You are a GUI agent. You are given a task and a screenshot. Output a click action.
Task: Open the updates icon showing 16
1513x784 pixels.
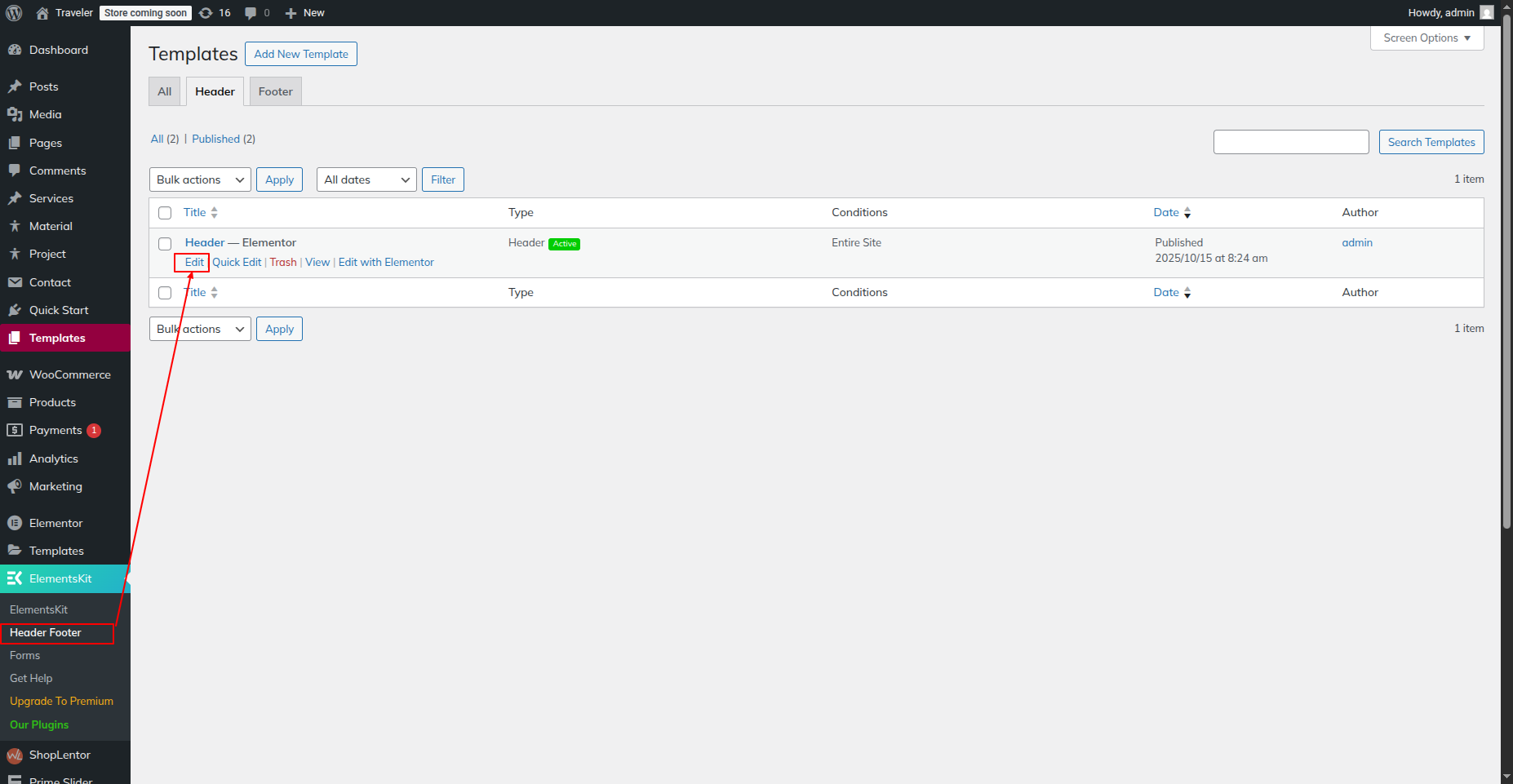[206, 13]
